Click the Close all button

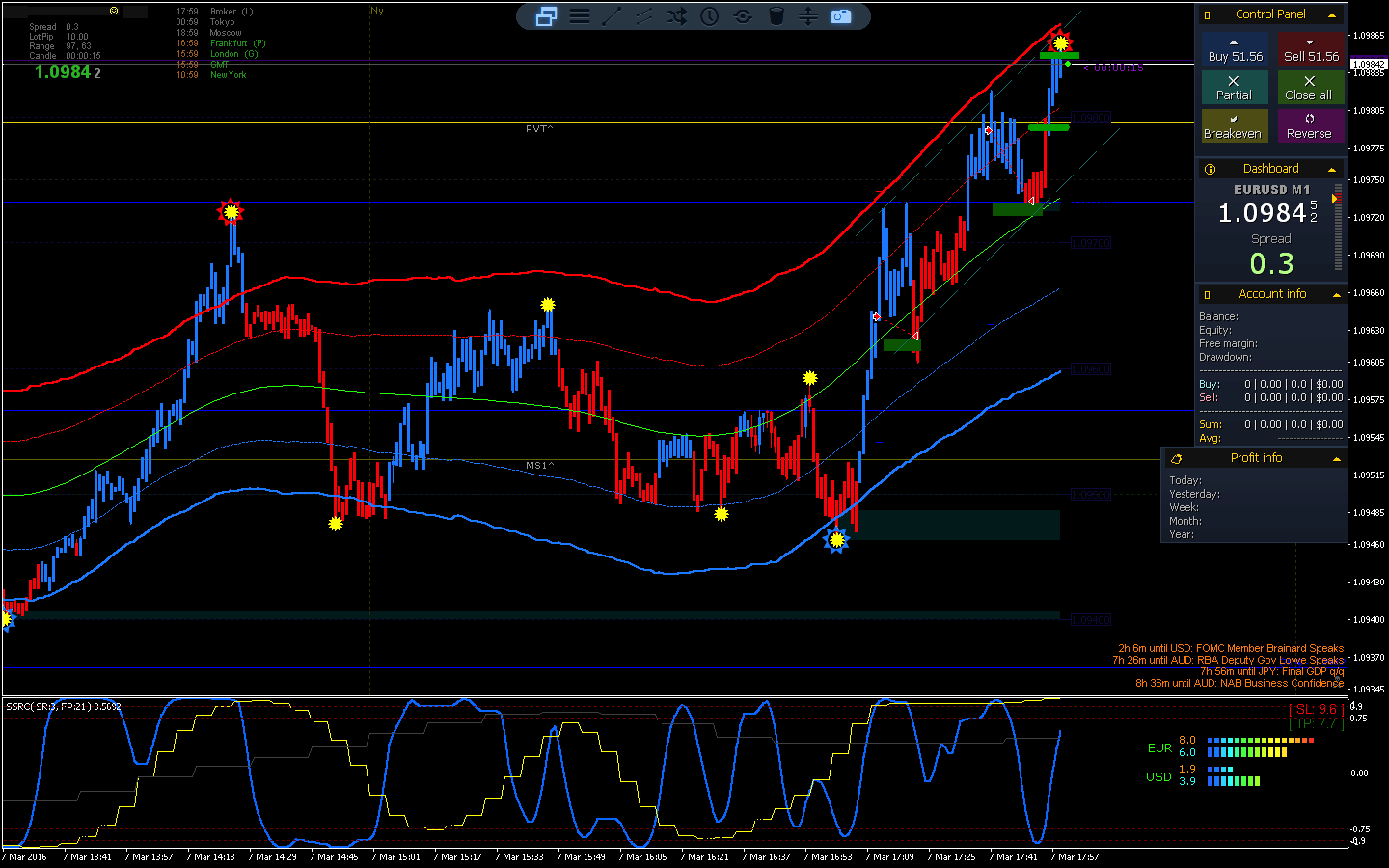pyautogui.click(x=1311, y=88)
